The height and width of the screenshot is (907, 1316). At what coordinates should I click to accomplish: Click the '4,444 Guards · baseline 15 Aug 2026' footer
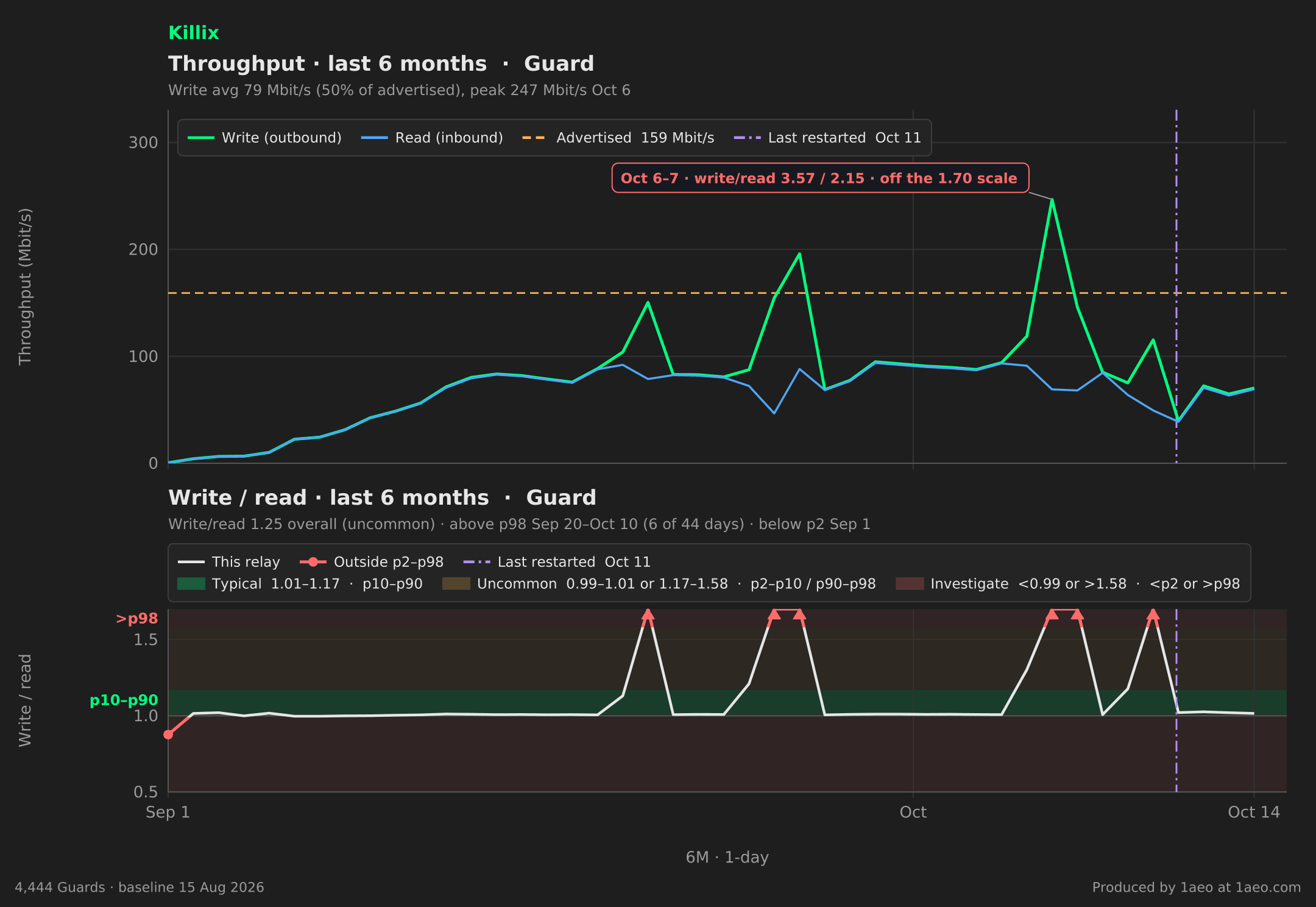[140, 887]
